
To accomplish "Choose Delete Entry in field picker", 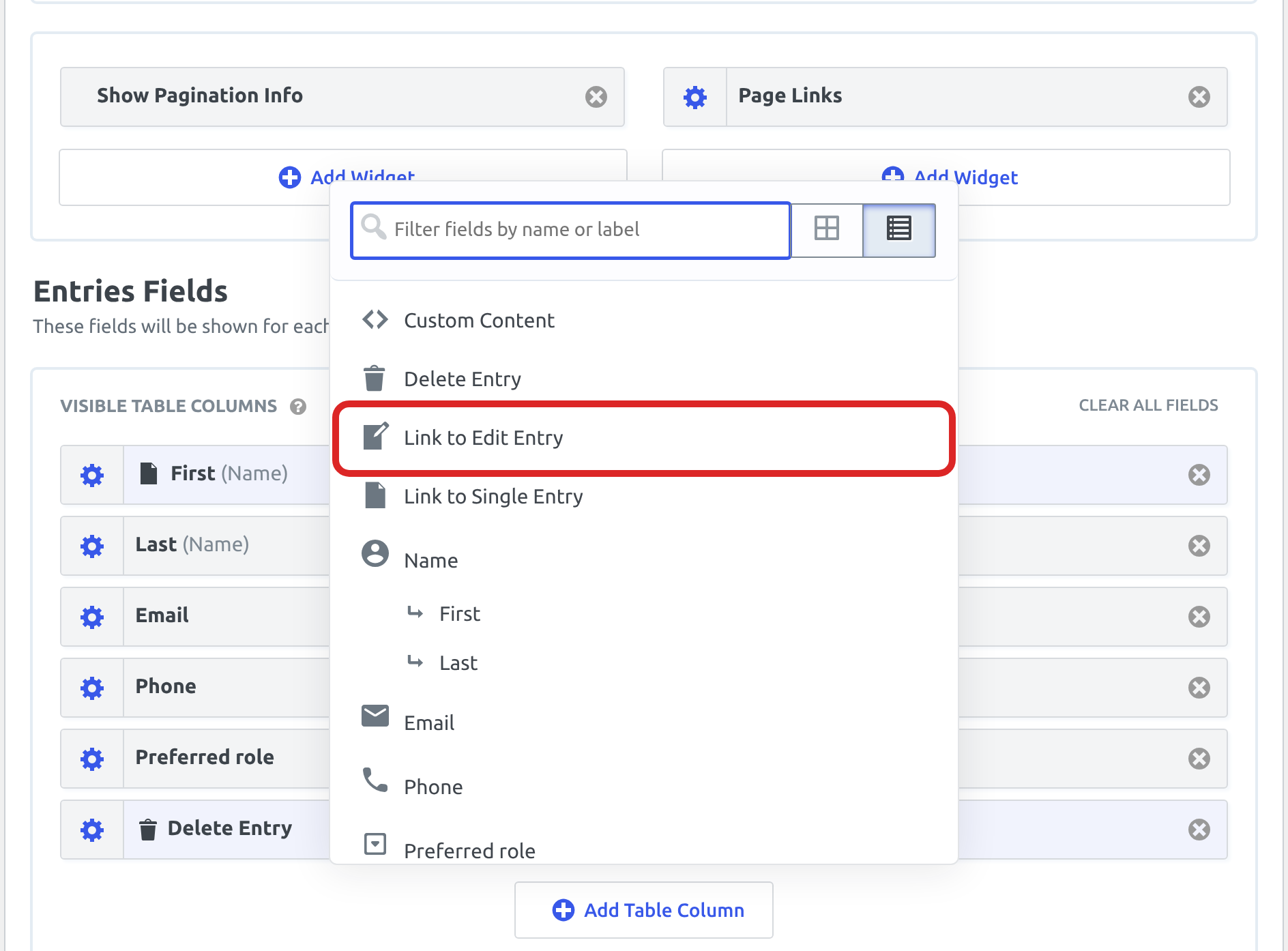I will pyautogui.click(x=644, y=379).
